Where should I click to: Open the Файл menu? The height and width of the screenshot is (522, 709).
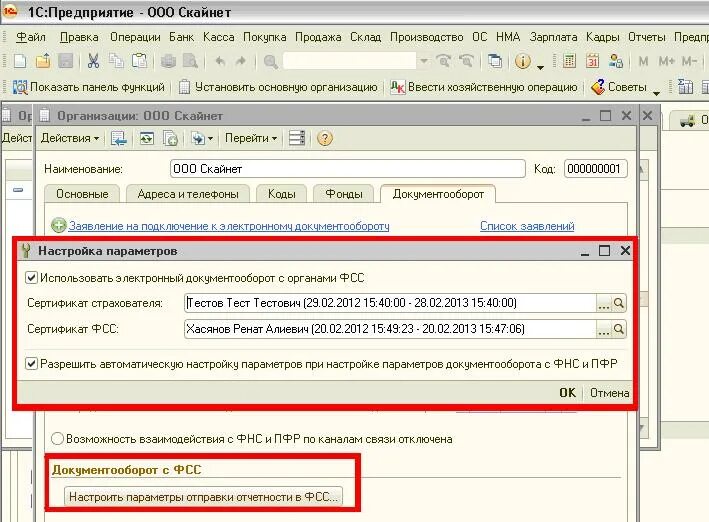31,37
